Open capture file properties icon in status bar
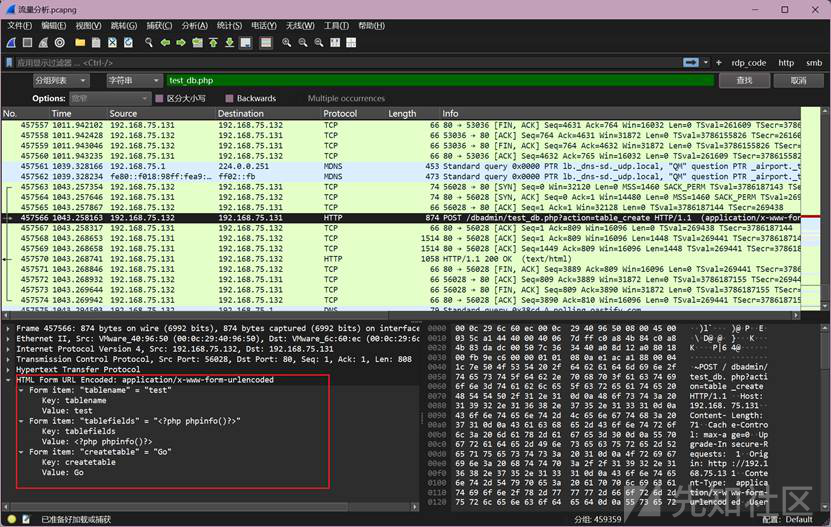831x527 pixels. pyautogui.click(x=26, y=519)
